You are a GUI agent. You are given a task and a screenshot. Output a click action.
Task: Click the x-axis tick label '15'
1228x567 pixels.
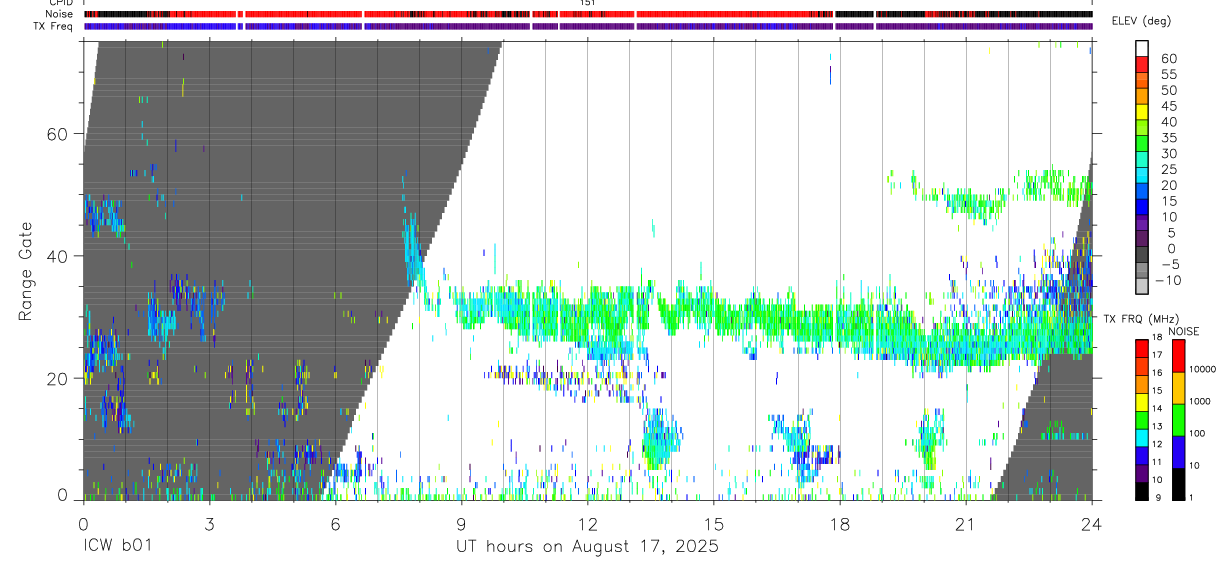[713, 523]
